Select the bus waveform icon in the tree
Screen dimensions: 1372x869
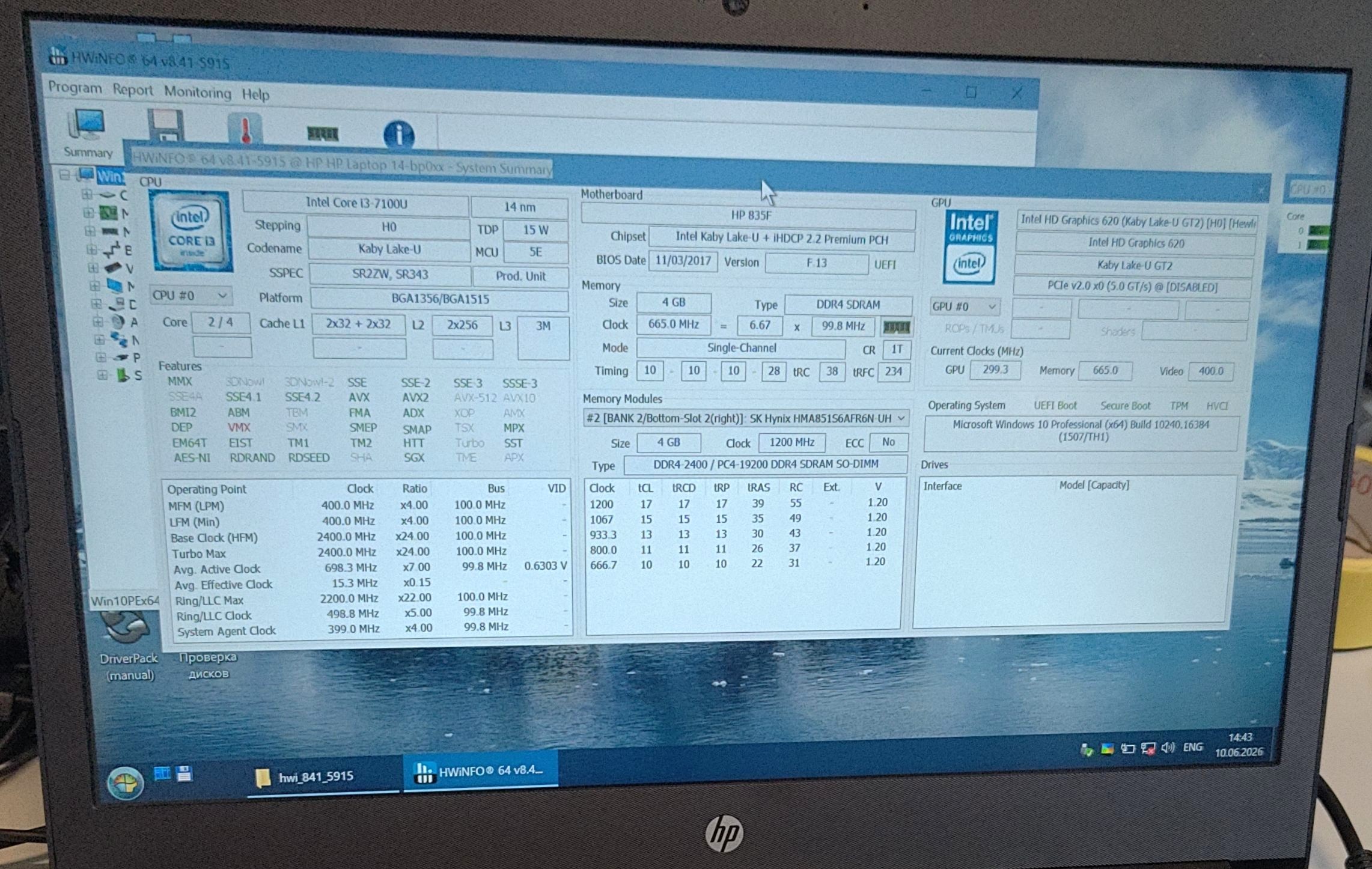[112, 249]
